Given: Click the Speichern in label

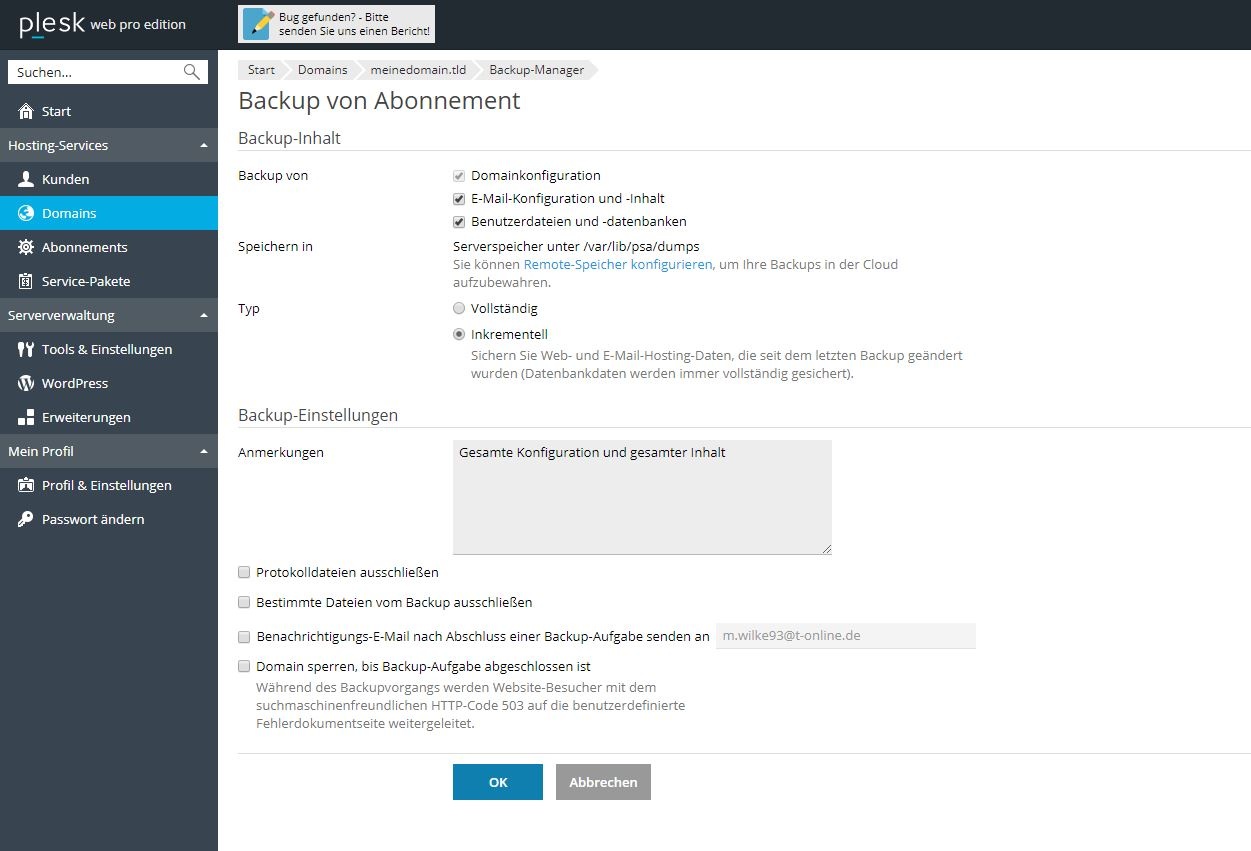Looking at the screenshot, I should (x=275, y=246).
